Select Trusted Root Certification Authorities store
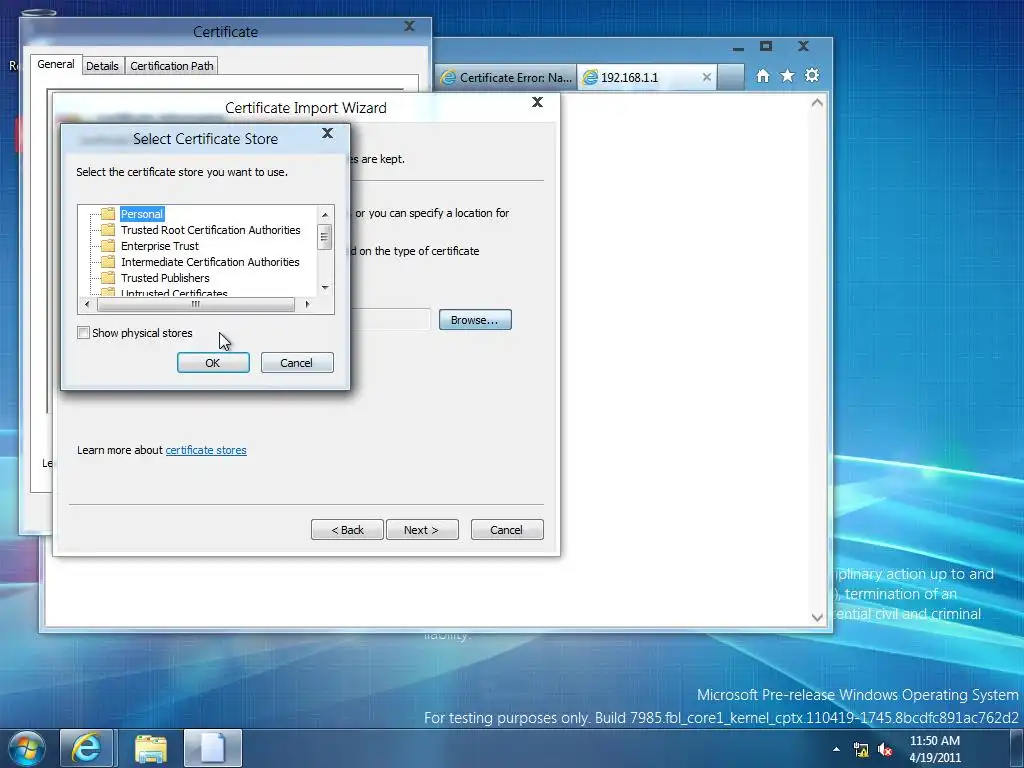 (x=210, y=230)
